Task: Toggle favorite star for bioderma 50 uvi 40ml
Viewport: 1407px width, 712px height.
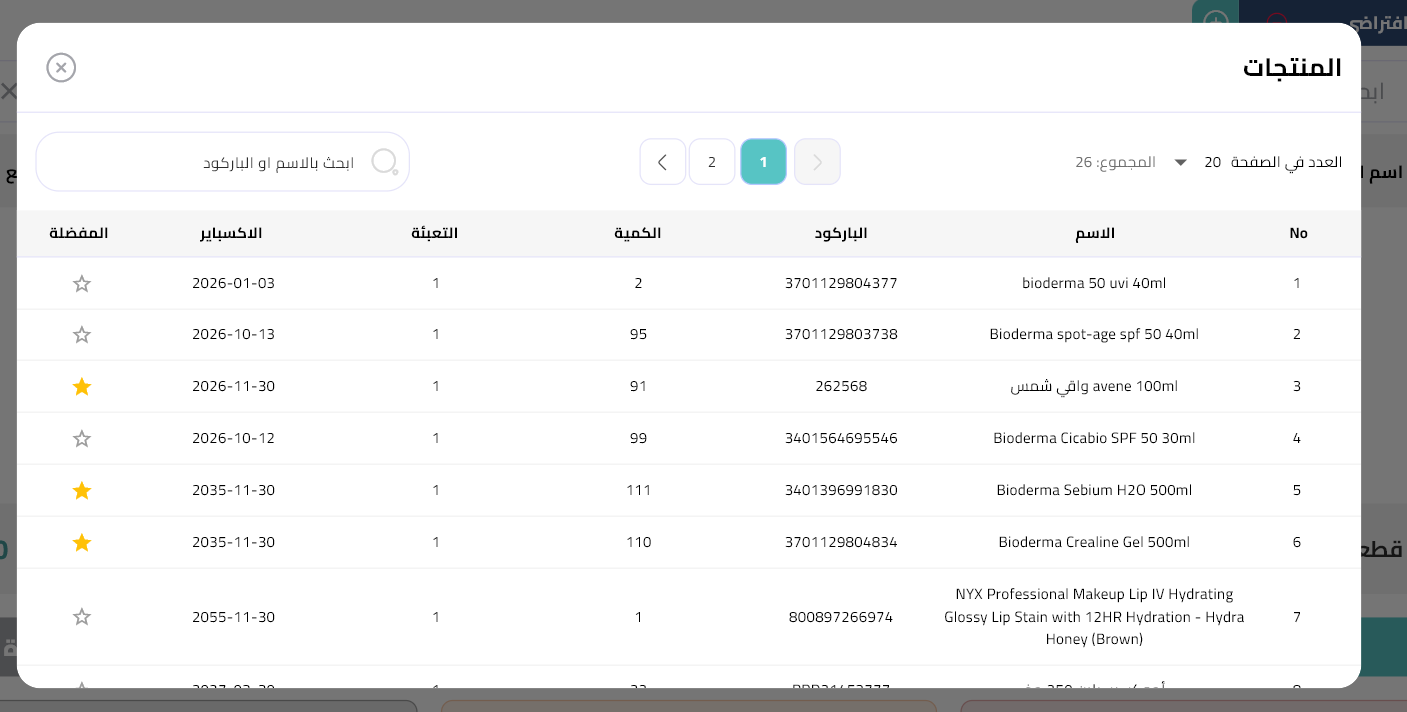Action: 82,284
